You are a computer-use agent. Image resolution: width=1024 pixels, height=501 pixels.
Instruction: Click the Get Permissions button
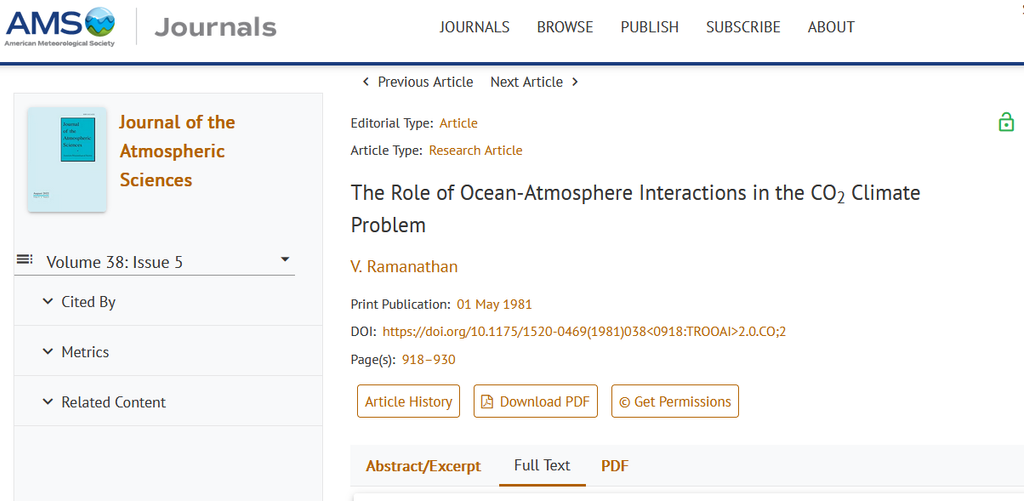pyautogui.click(x=674, y=401)
